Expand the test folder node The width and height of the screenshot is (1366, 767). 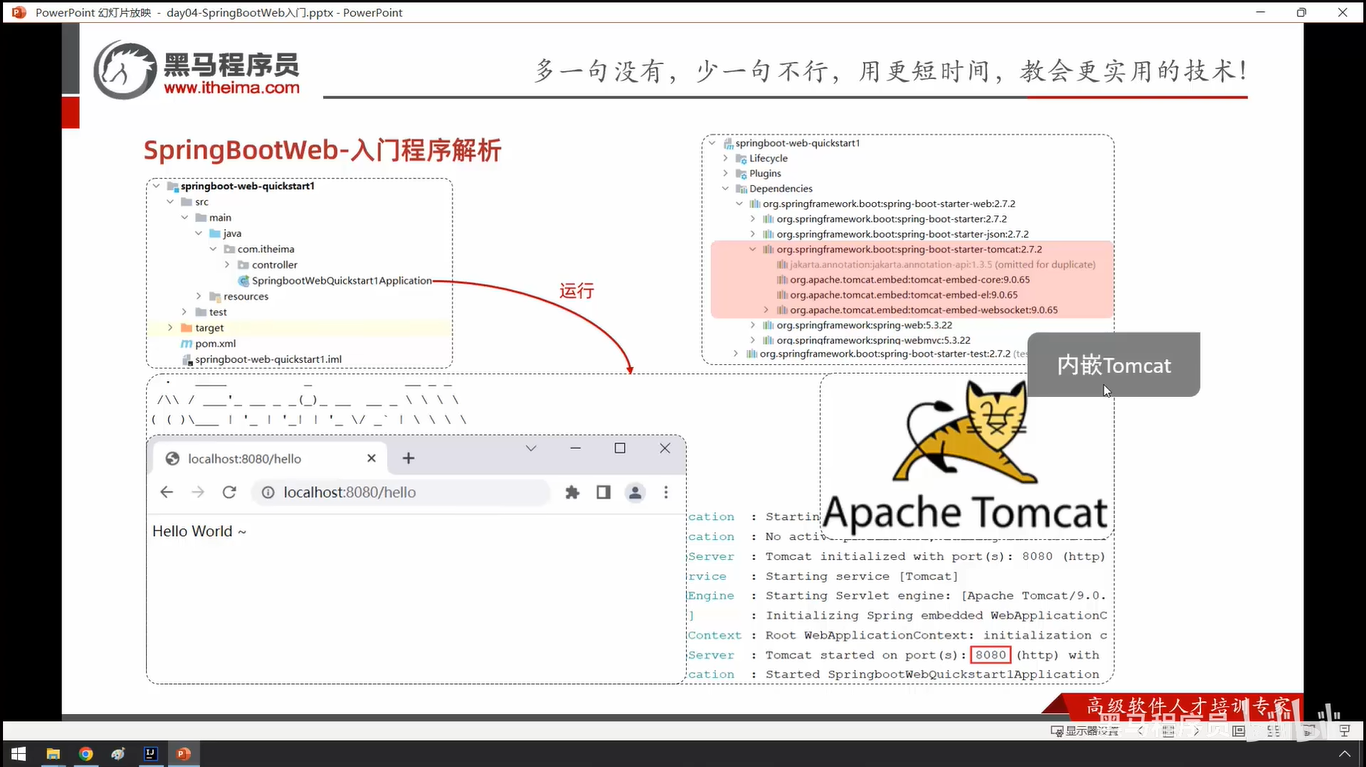point(185,312)
